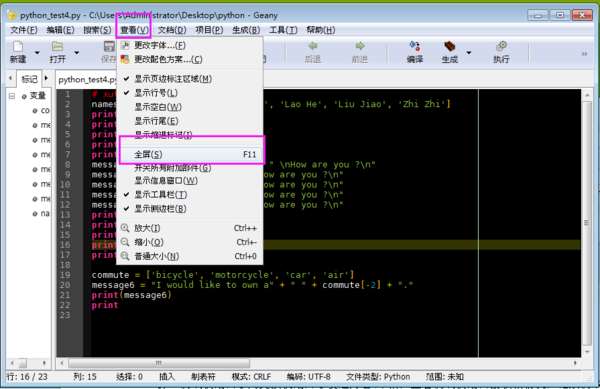Click the 编译 (Compile) toolbar icon
This screenshot has height=389, width=600.
(415, 47)
